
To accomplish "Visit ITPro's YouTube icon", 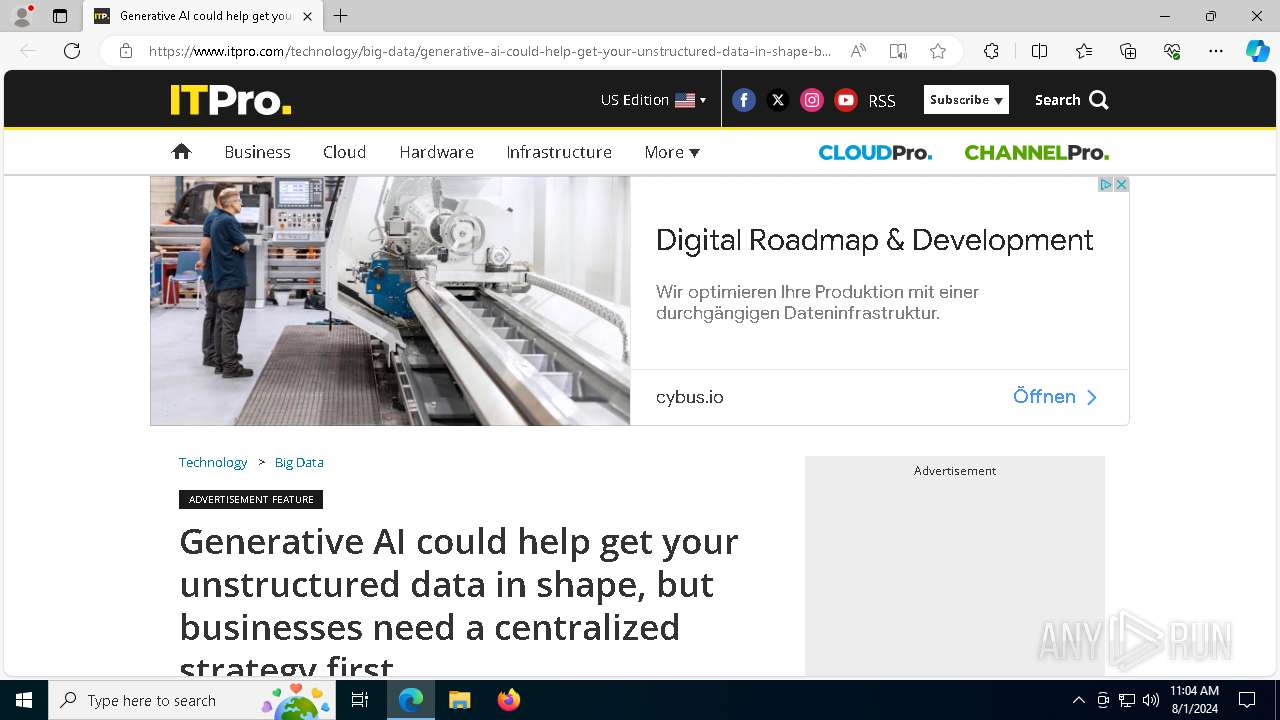I will click(x=846, y=100).
